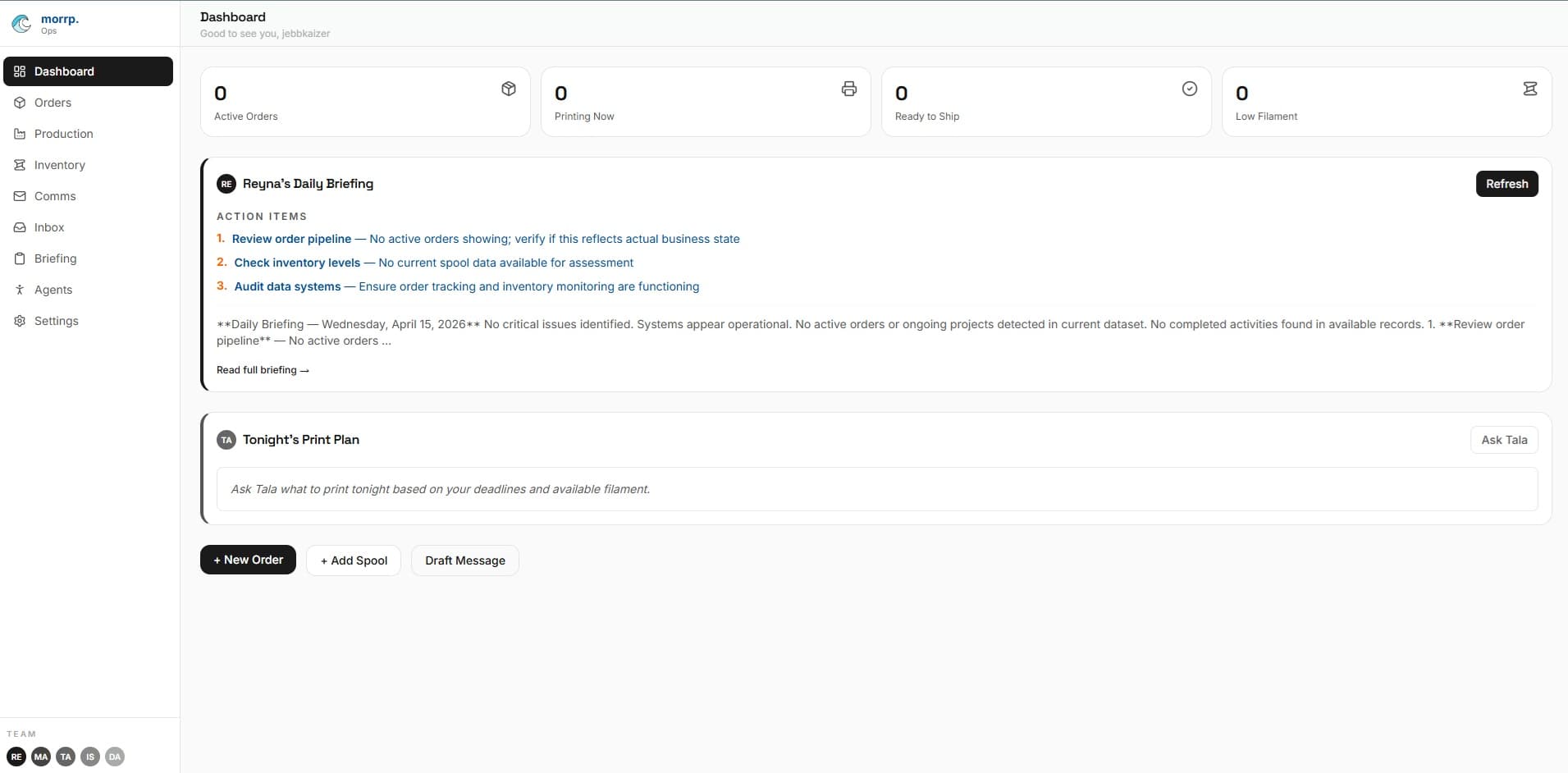Viewport: 1568px width, 773px height.
Task: Click the Good to see you, jebbkaizer greeting
Action: (265, 34)
